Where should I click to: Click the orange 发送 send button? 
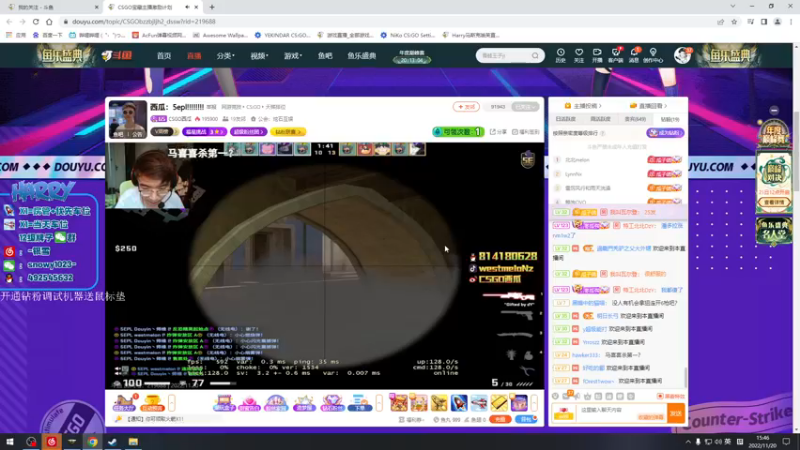point(676,413)
